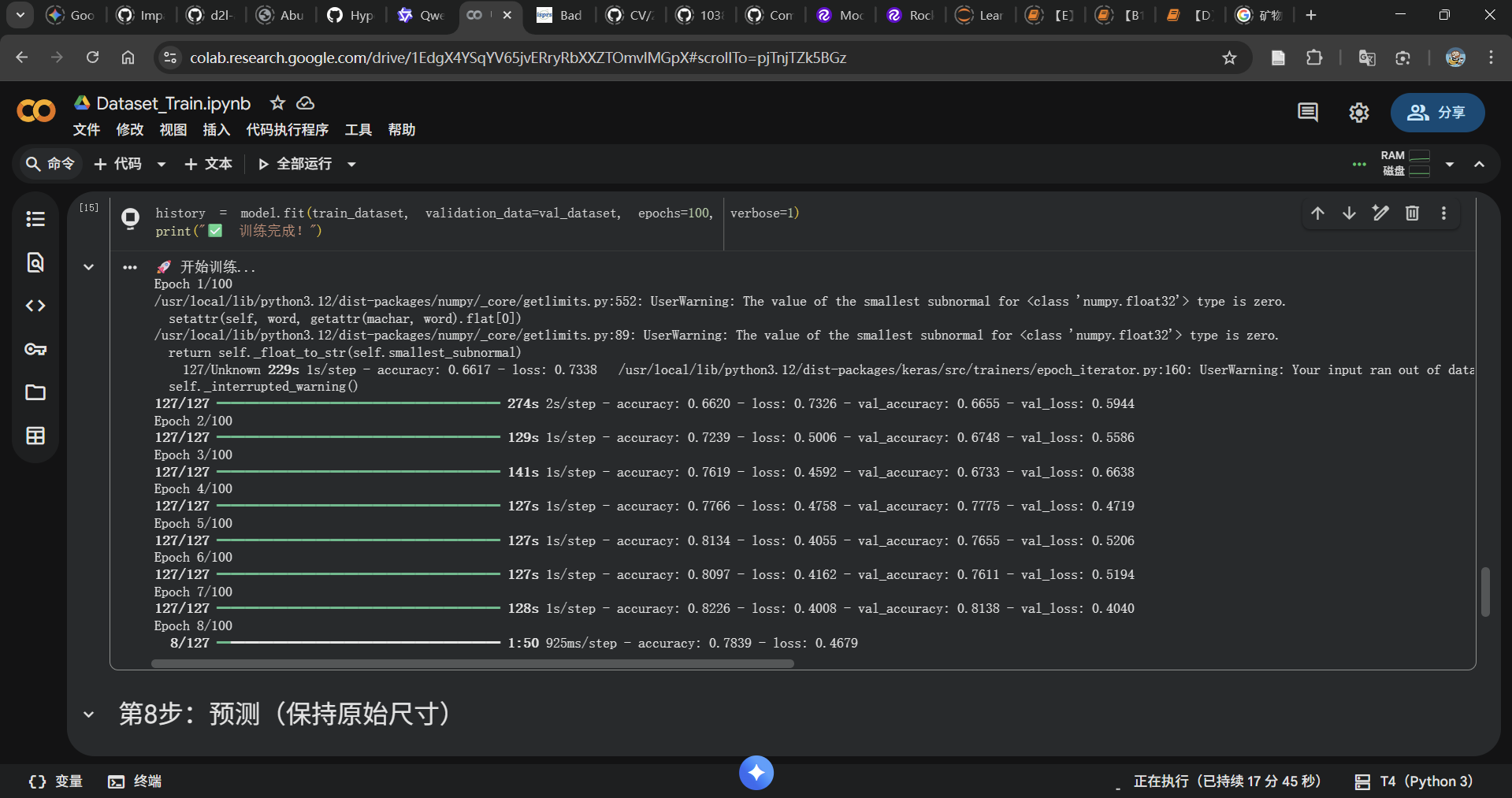Collapse section 第8步：预测（保持原始尺寸）

[88, 714]
